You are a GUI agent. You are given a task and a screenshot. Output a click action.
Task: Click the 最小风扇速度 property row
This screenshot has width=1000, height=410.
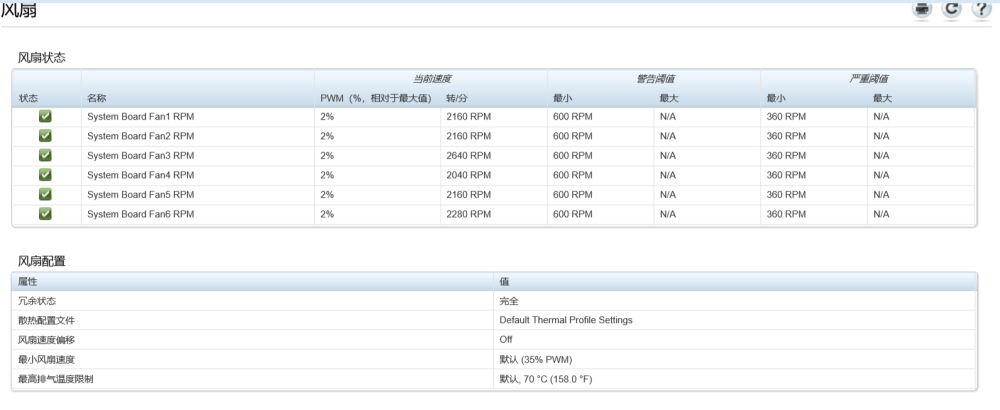tap(494, 359)
